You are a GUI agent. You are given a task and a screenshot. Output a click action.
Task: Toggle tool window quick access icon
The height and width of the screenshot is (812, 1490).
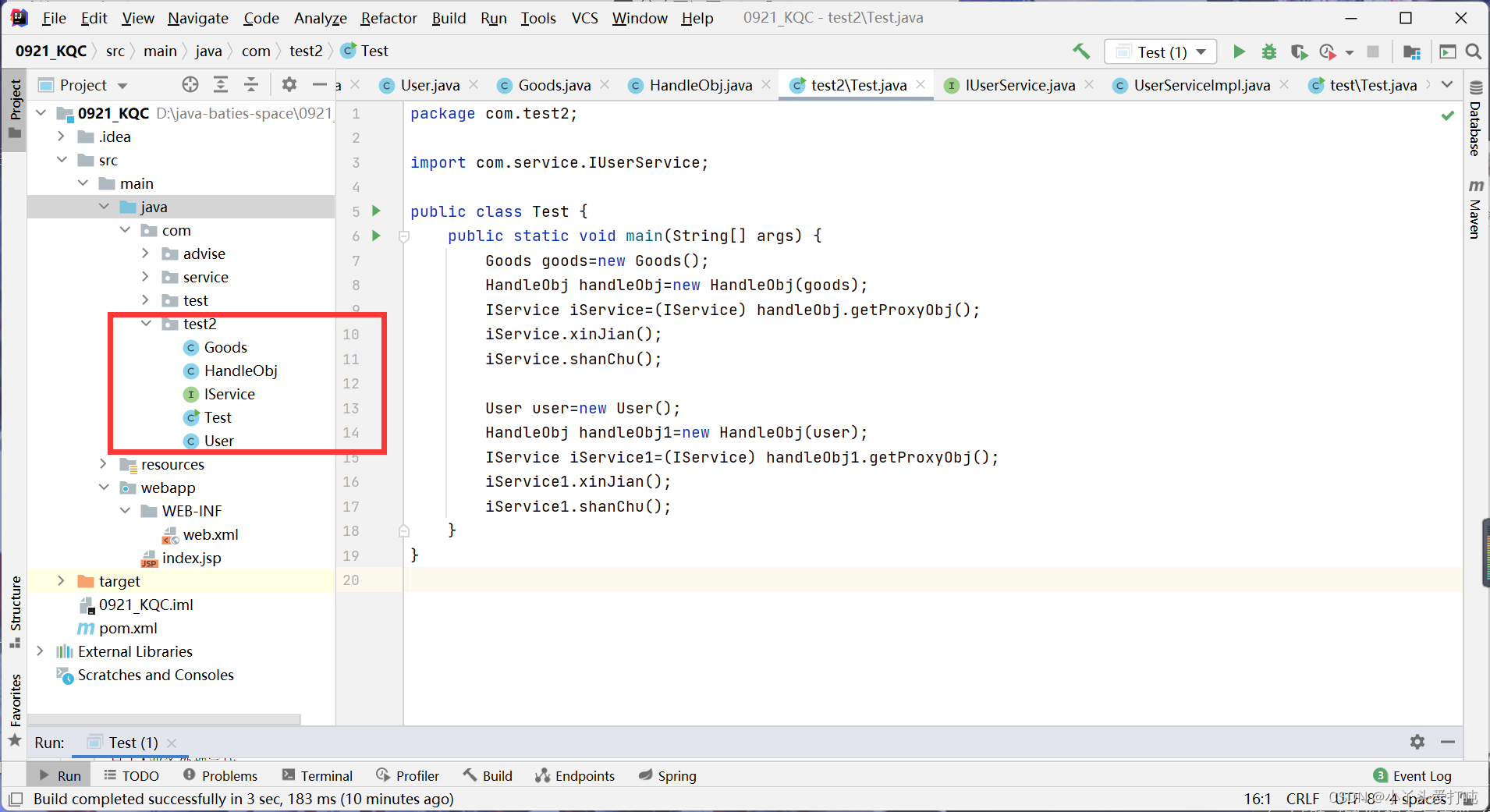click(15, 799)
